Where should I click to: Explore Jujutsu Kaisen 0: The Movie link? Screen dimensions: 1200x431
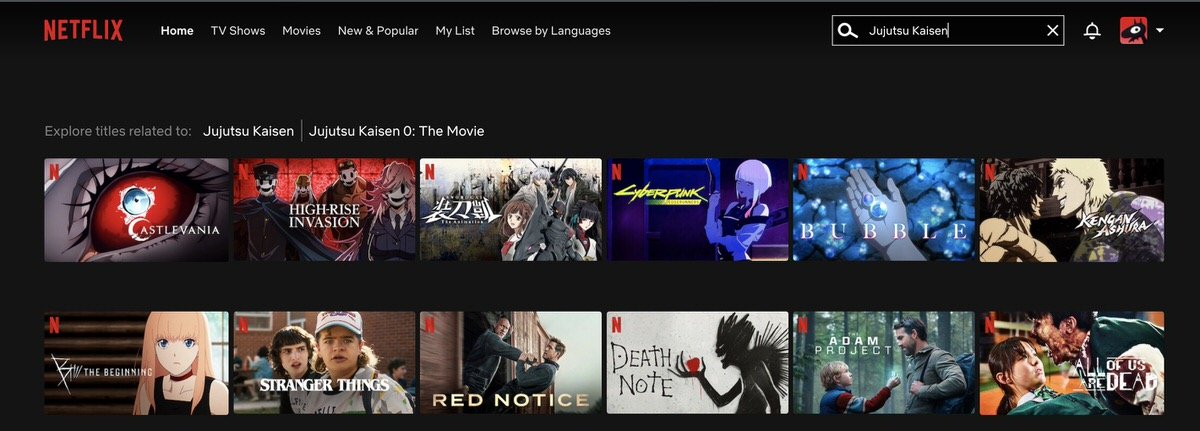tap(397, 131)
